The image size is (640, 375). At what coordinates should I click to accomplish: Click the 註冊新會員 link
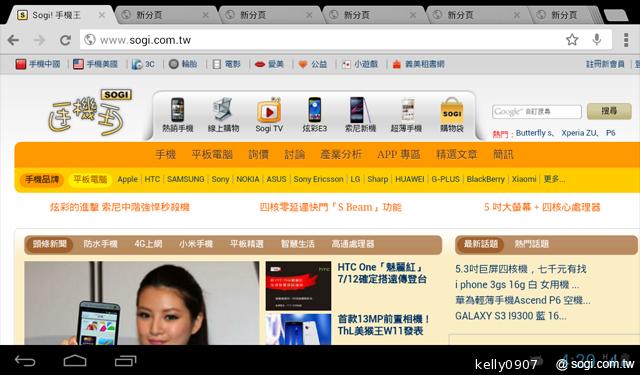tap(605, 64)
